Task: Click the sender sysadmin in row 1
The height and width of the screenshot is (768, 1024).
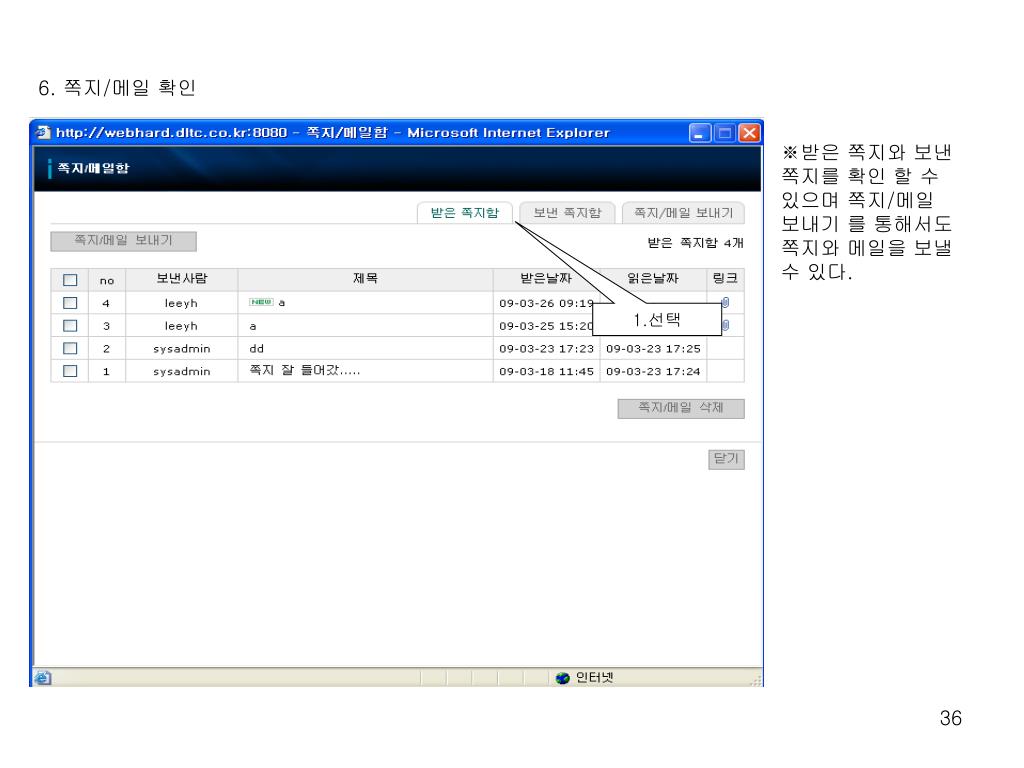Action: [x=182, y=371]
